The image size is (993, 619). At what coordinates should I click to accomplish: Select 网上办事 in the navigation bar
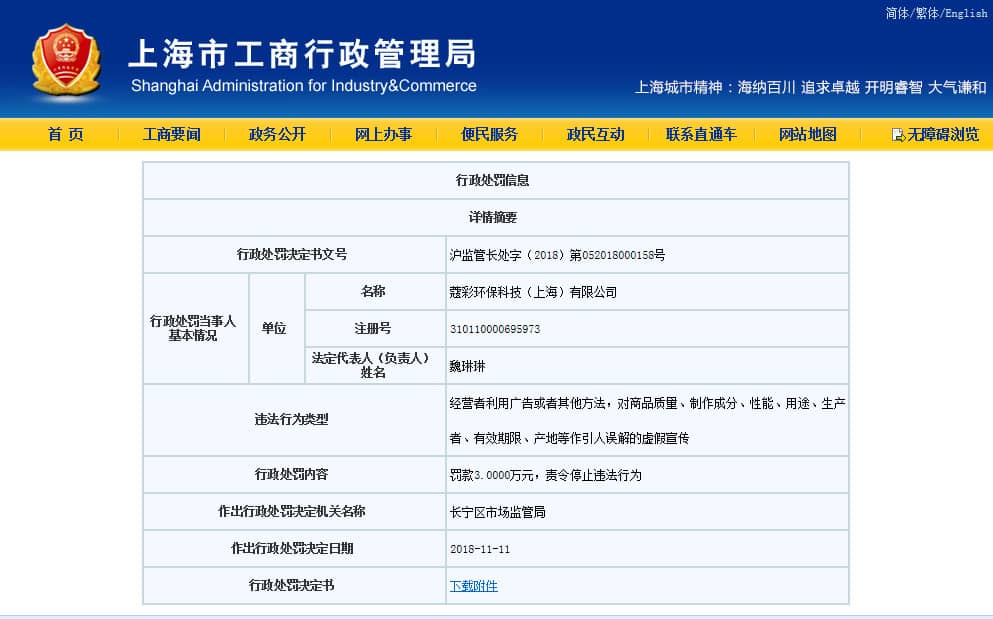point(383,134)
